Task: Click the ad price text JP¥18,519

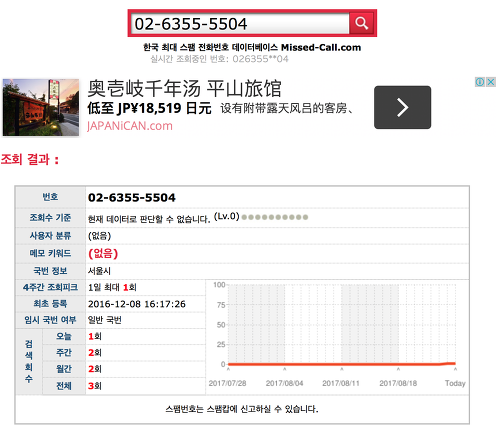Action: (x=149, y=108)
